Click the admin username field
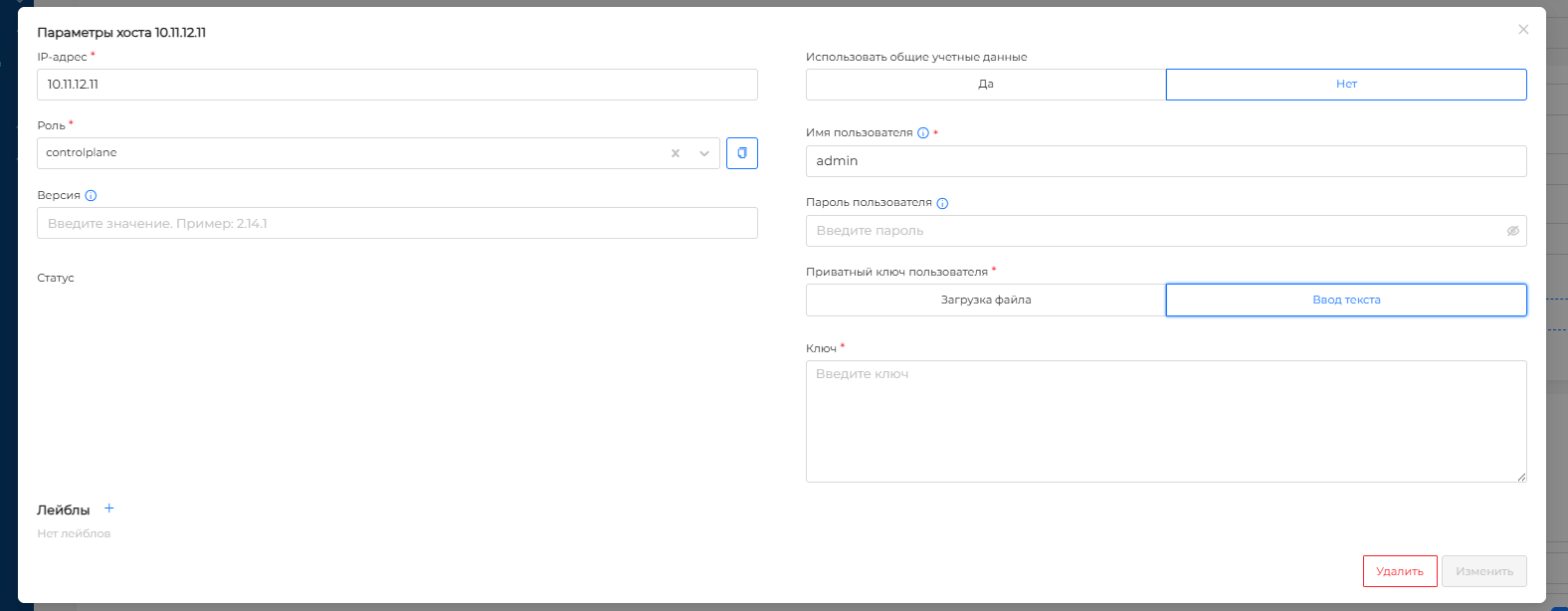1568x611 pixels. pos(1166,161)
